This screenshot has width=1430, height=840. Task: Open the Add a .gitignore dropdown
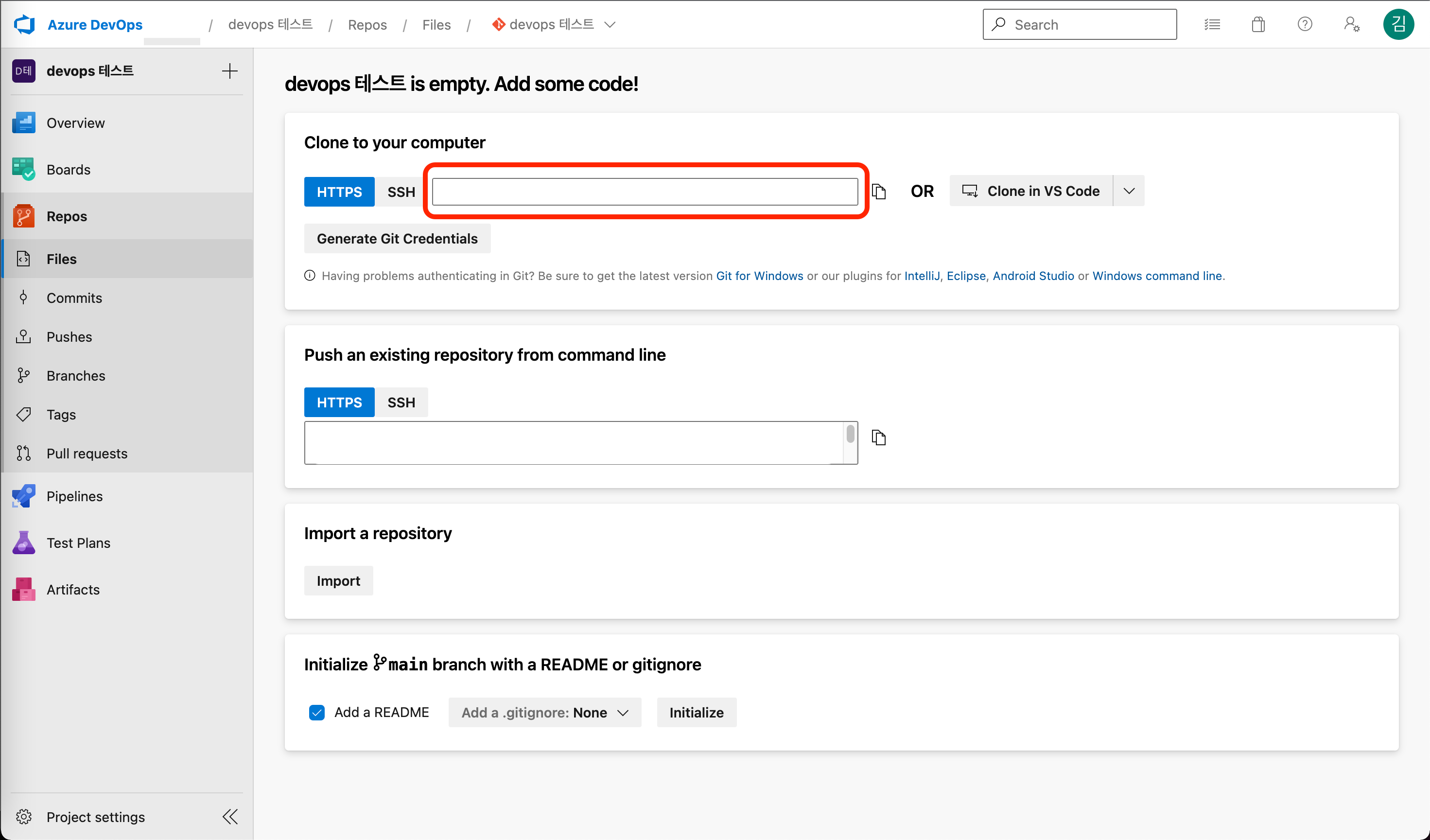[x=544, y=712]
